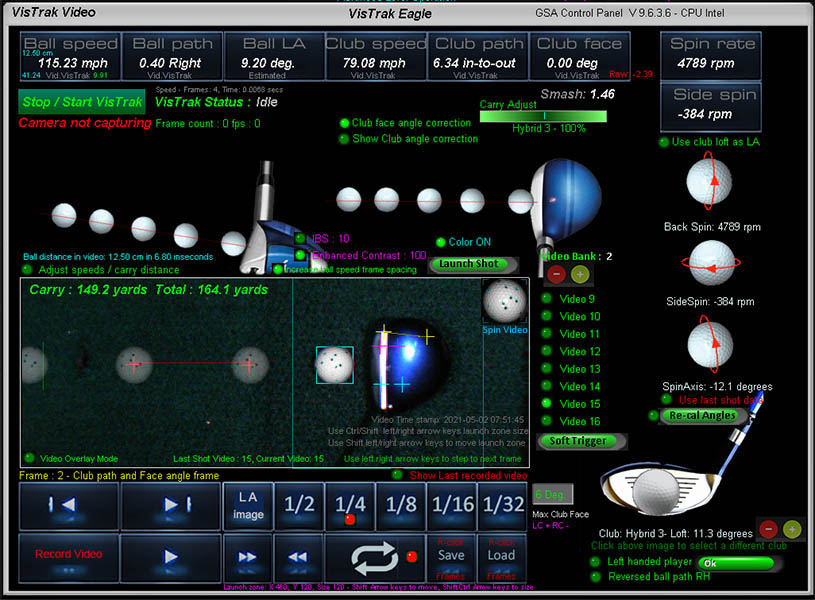The width and height of the screenshot is (815, 600).
Task: Open the Spin Video ball thumbnail
Action: pos(505,301)
